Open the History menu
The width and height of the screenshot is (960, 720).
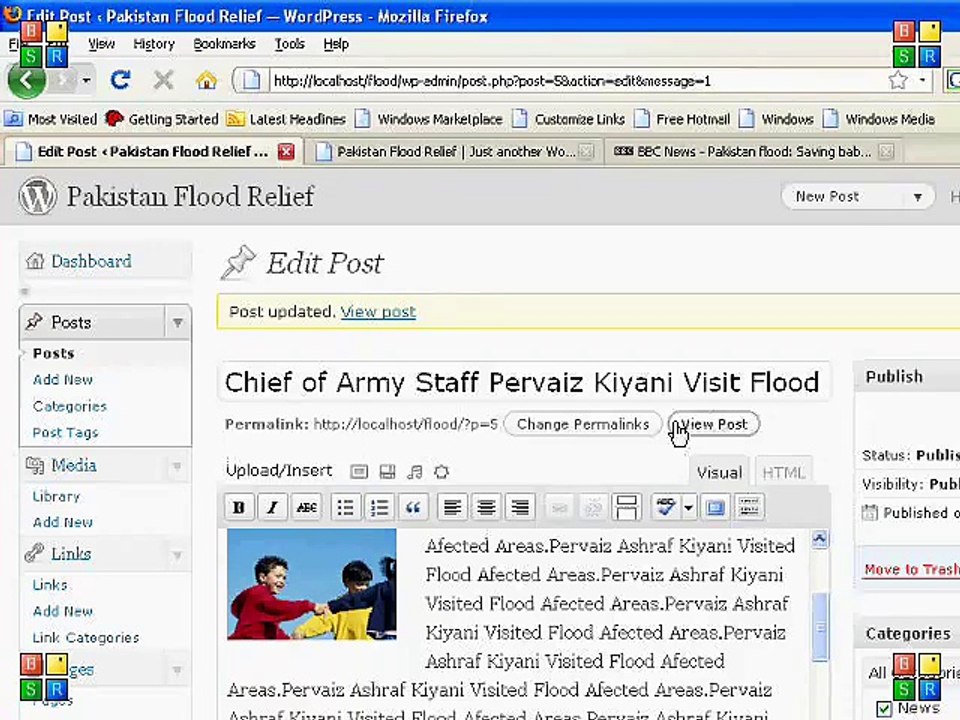[x=154, y=44]
